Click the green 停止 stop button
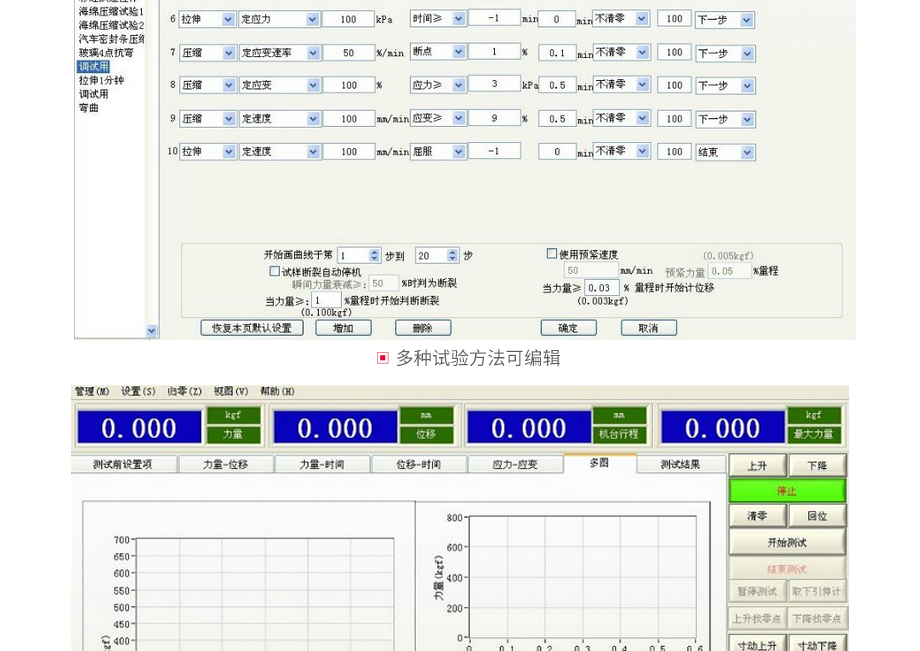This screenshot has width=920, height=651. [x=787, y=491]
